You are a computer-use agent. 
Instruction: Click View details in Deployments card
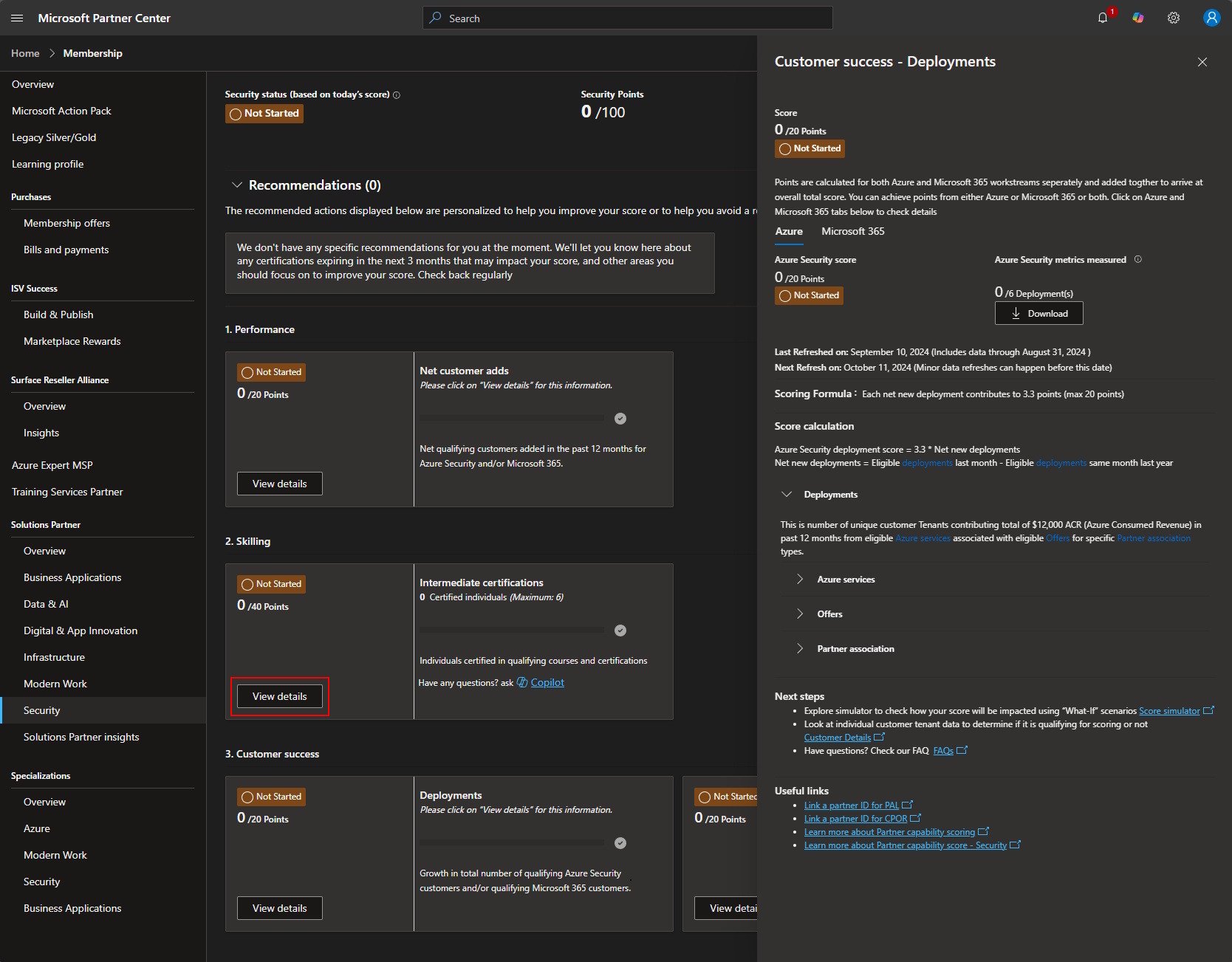[x=280, y=908]
